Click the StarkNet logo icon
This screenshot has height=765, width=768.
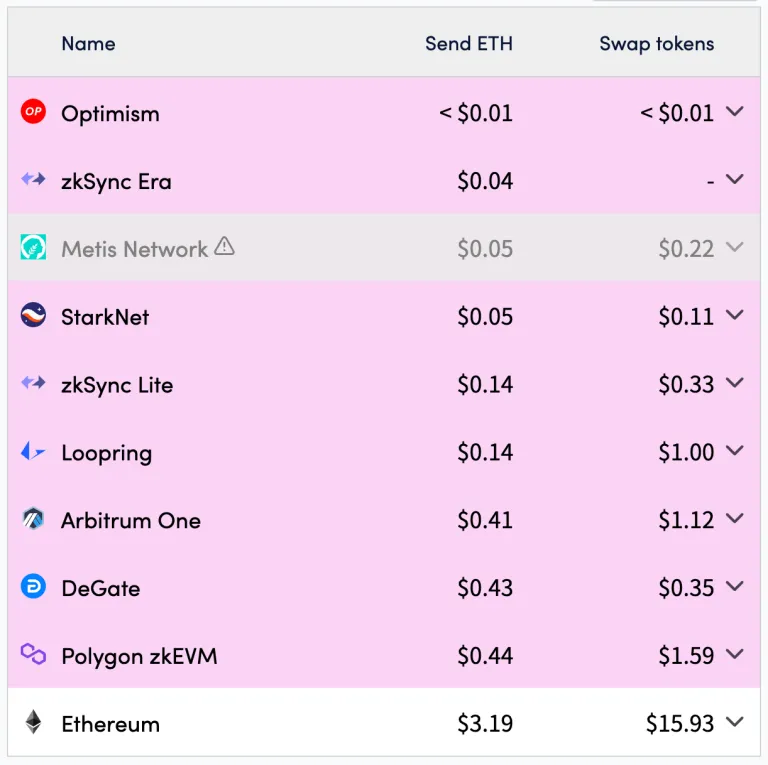[34, 317]
